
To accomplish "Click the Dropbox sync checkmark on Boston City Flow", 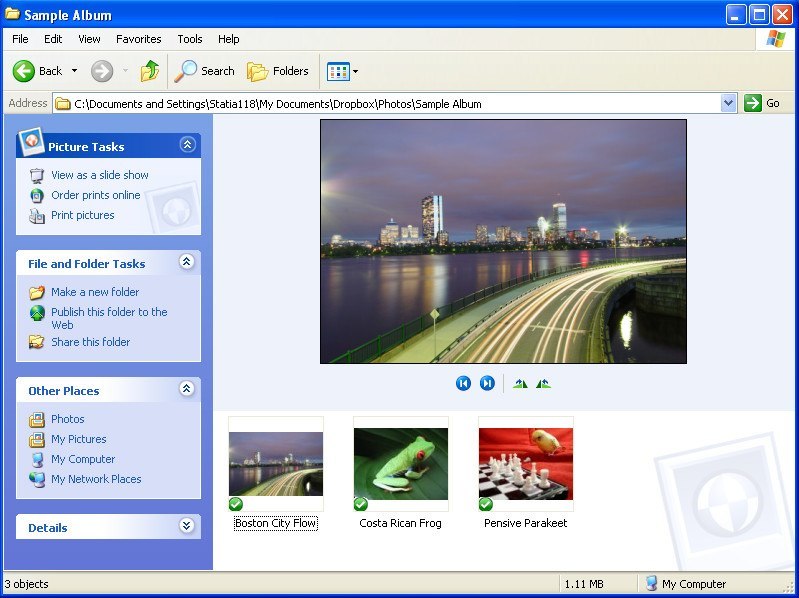I will coord(236,504).
